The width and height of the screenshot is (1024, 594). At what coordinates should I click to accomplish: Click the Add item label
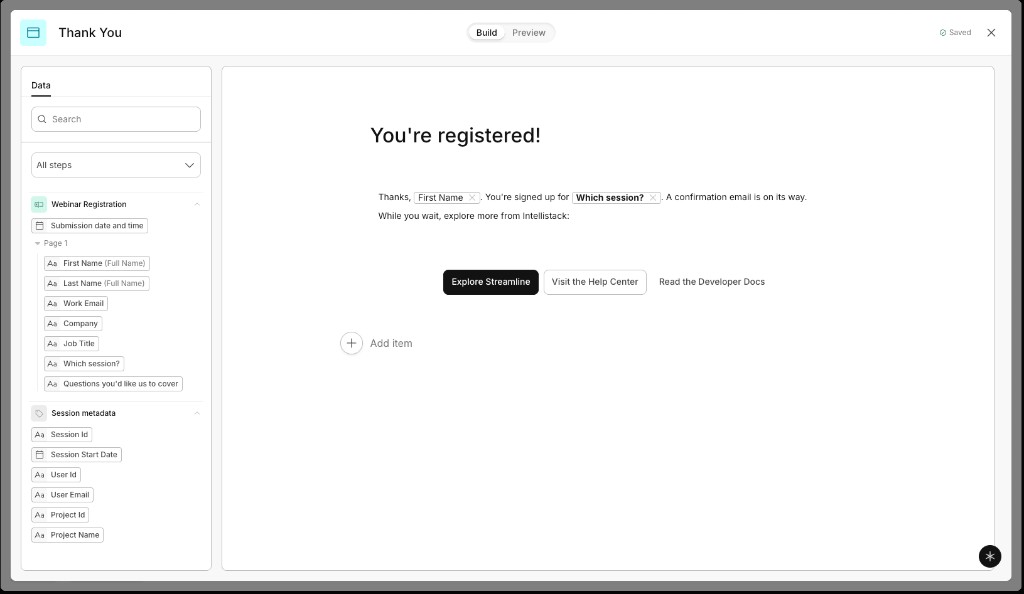[x=391, y=343]
